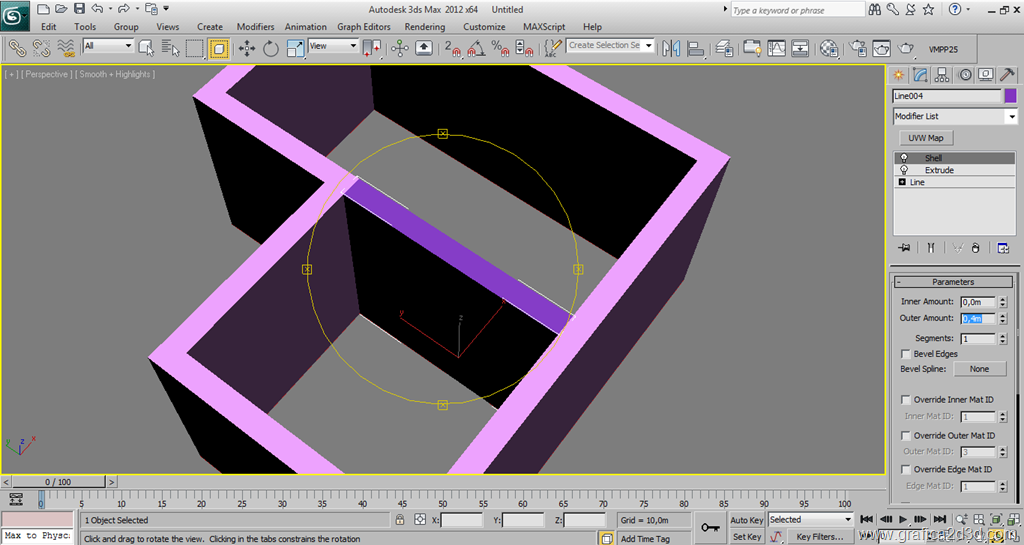Open the Modifier List dropdown

(x=1010, y=117)
